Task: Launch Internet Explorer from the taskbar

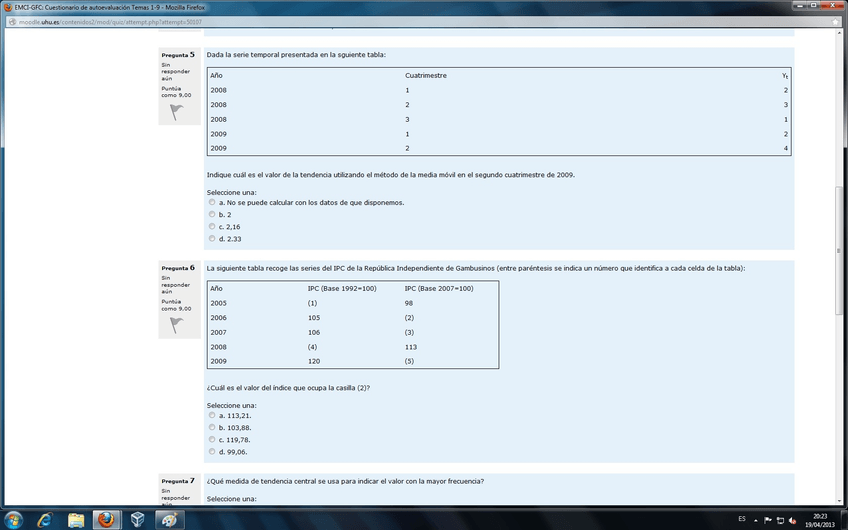Action: [x=45, y=520]
